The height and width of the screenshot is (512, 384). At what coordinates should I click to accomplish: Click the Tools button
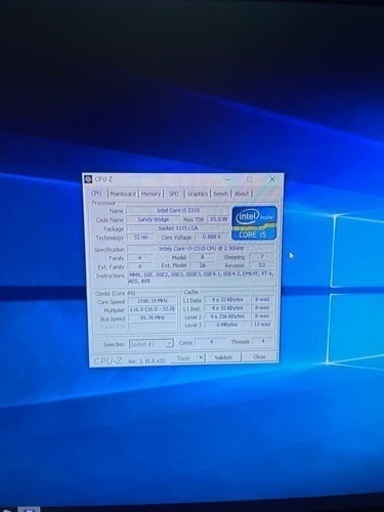[x=184, y=358]
